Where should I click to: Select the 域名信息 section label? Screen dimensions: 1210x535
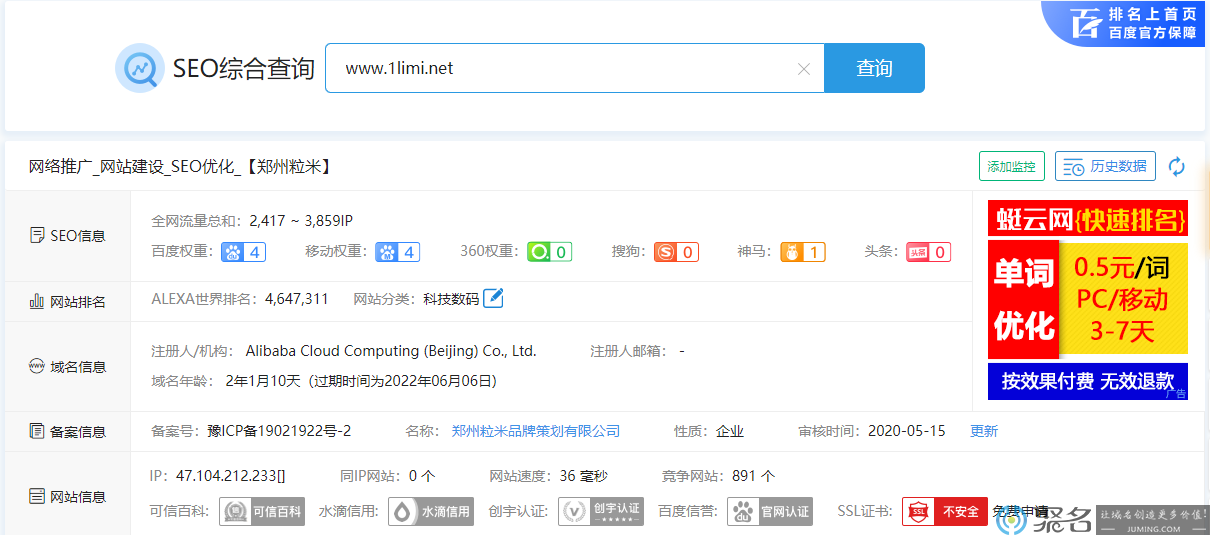(67, 367)
